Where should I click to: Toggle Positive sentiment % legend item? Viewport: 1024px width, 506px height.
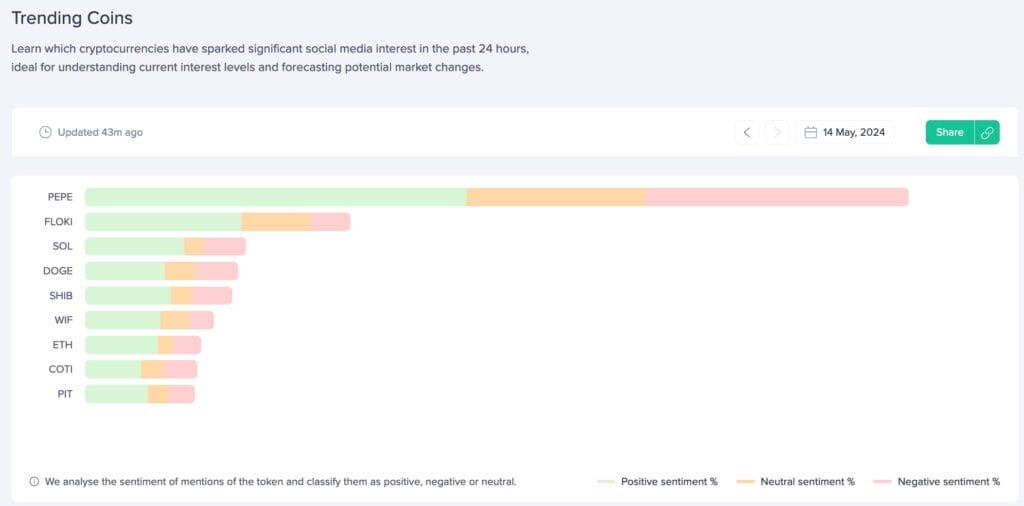657,482
